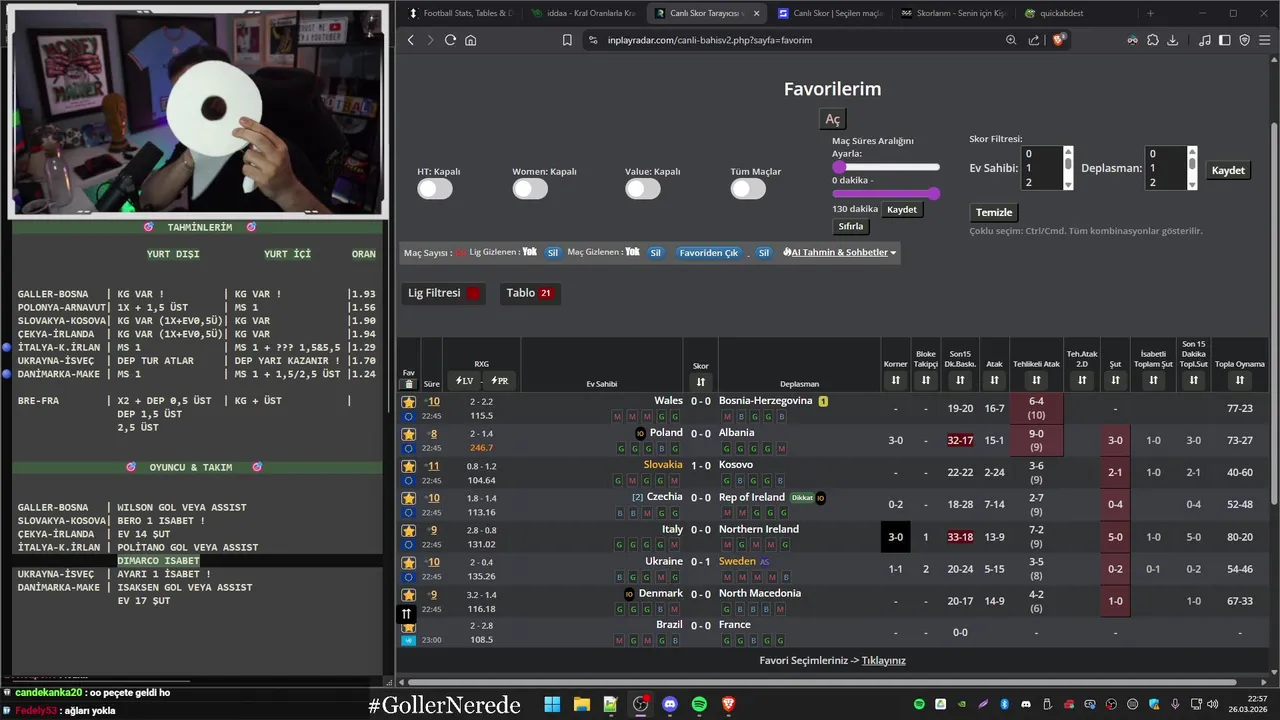The width and height of the screenshot is (1280, 720).
Task: Open a new browser tab
Action: 1150,13
